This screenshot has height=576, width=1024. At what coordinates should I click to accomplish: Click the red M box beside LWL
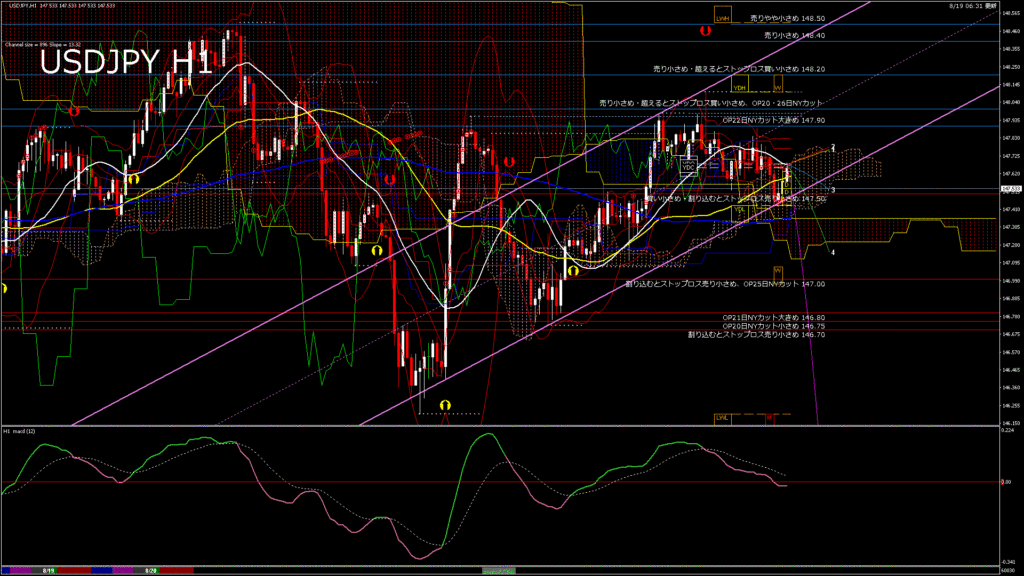pos(769,417)
